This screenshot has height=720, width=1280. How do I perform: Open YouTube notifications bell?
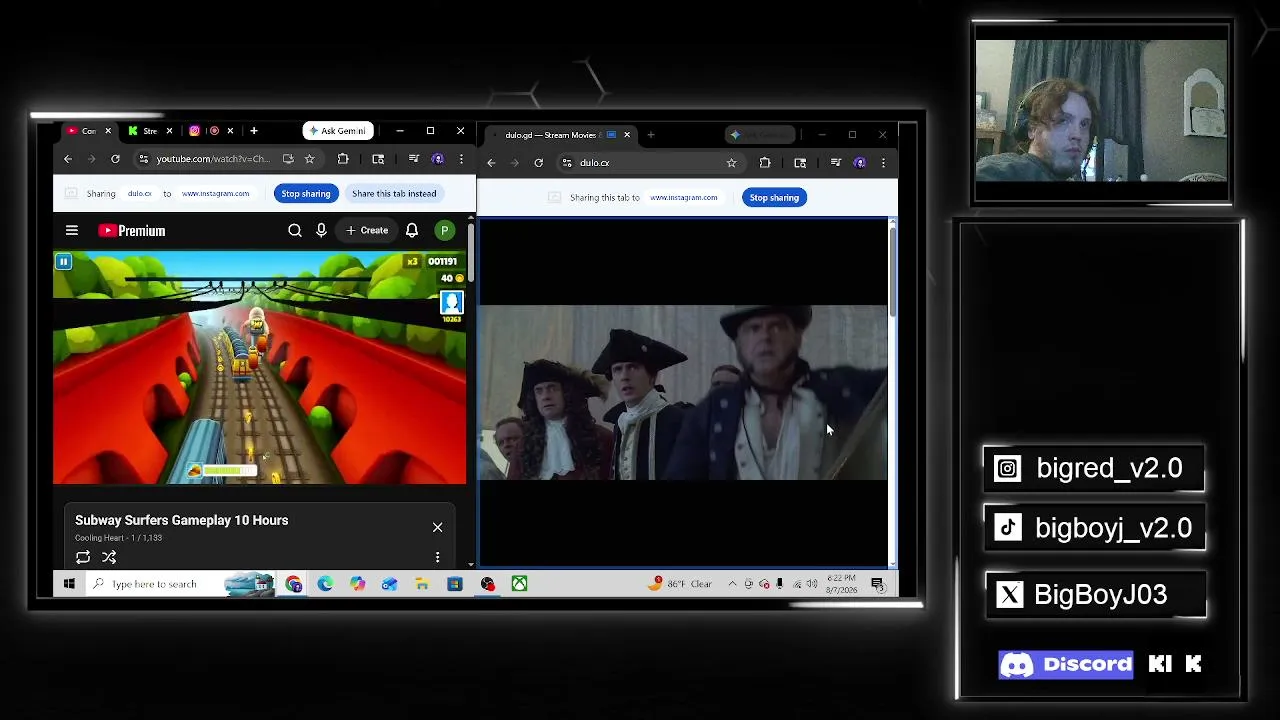[x=412, y=231]
